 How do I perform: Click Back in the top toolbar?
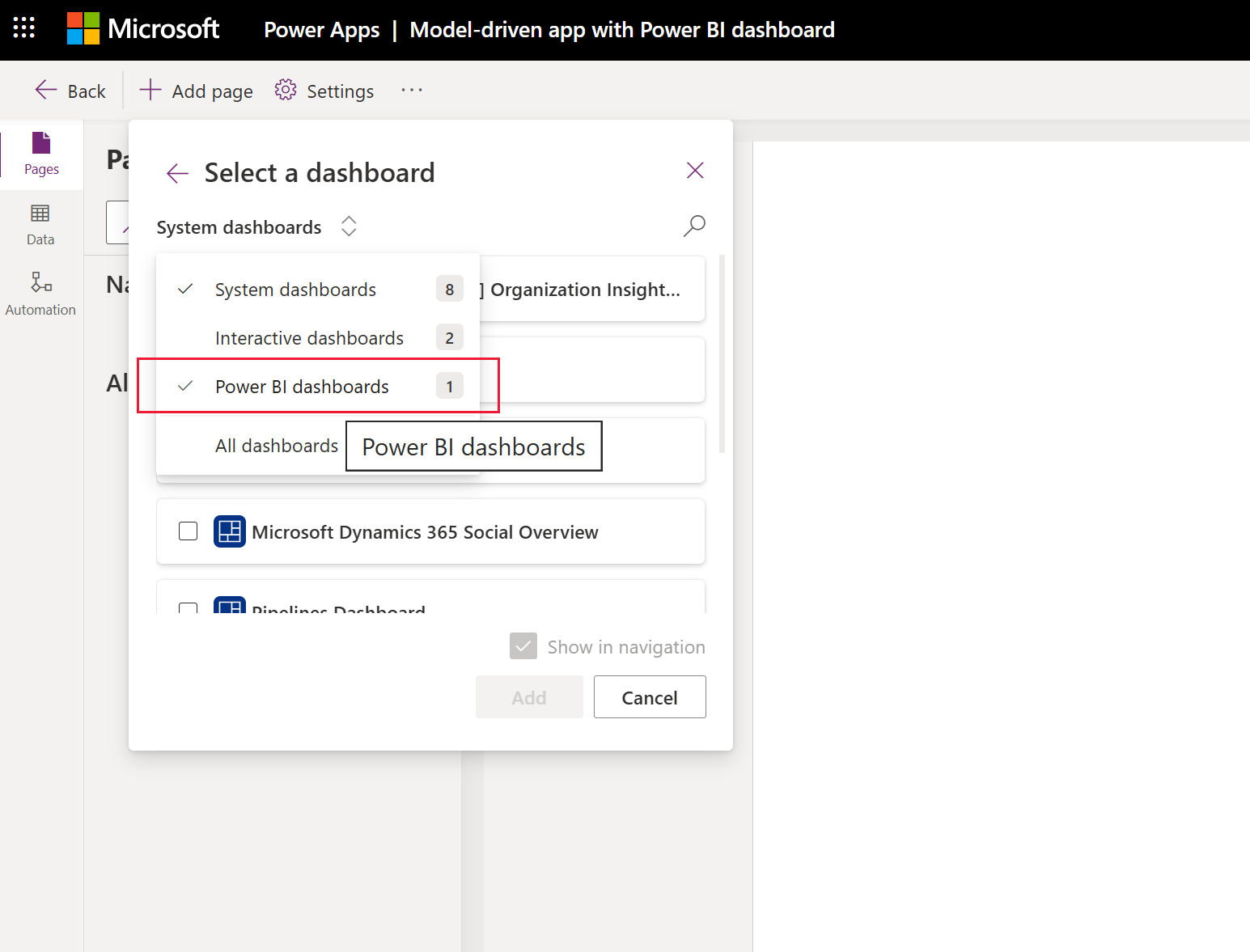70,91
